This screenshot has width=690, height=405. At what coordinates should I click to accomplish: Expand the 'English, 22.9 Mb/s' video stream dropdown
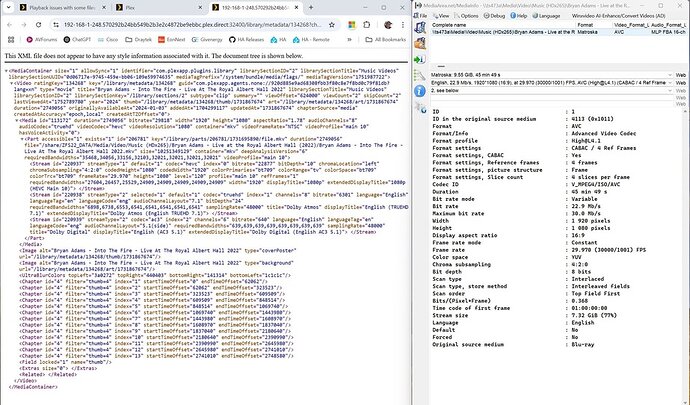click(670, 83)
